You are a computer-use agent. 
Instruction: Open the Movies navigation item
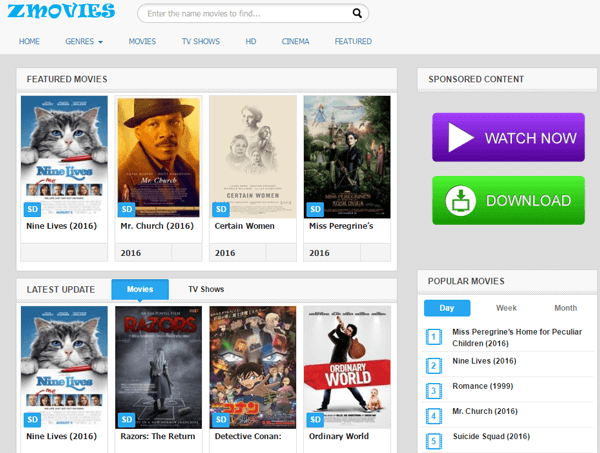142,41
